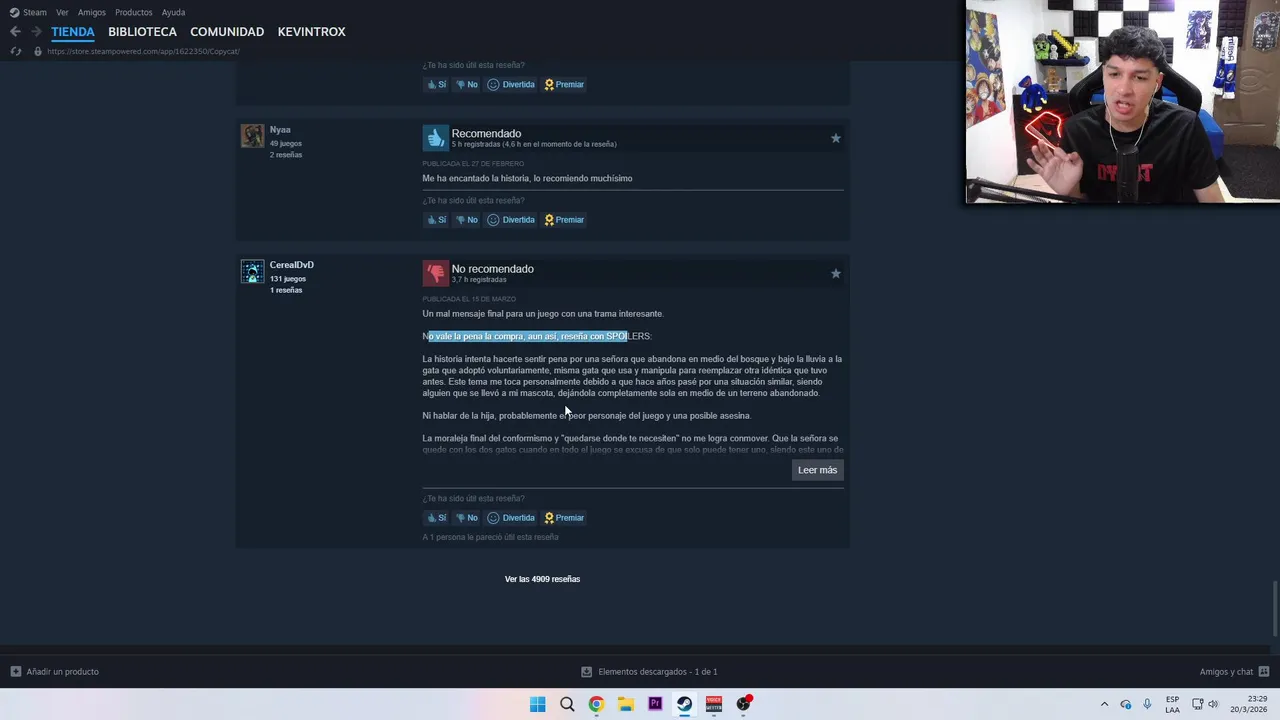Click the padlock icon beside the URL
This screenshot has width=1280, height=720.
(x=38, y=51)
